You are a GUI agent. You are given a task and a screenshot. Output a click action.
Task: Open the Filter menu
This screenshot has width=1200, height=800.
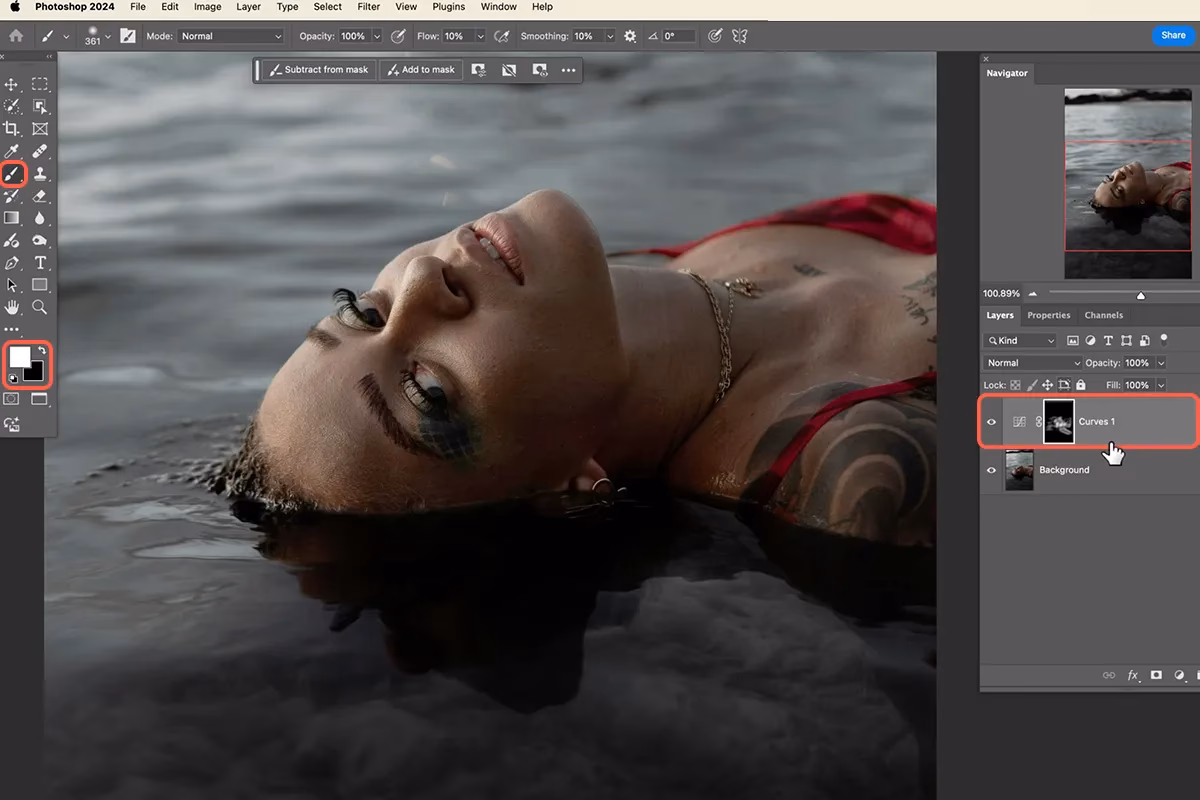click(x=368, y=7)
